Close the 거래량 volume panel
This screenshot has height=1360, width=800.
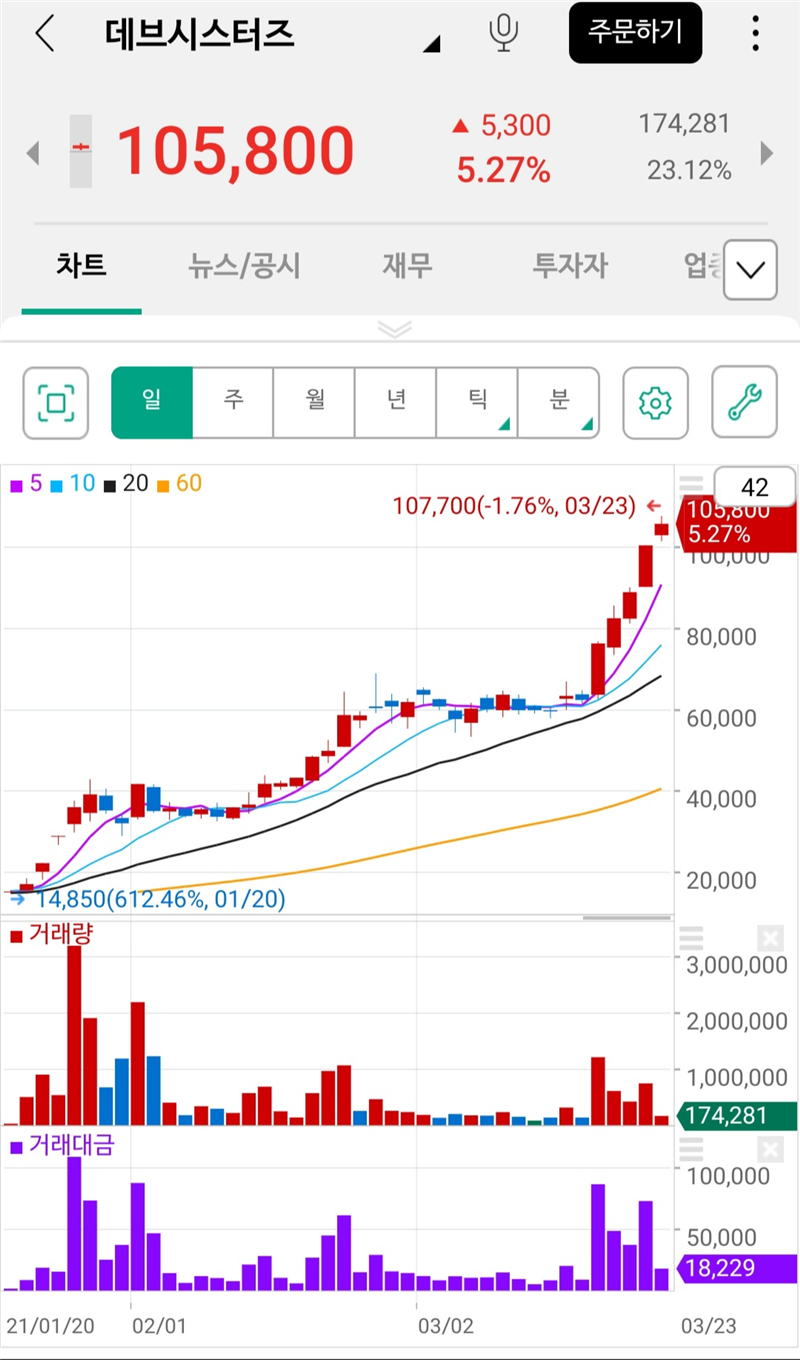coord(770,938)
